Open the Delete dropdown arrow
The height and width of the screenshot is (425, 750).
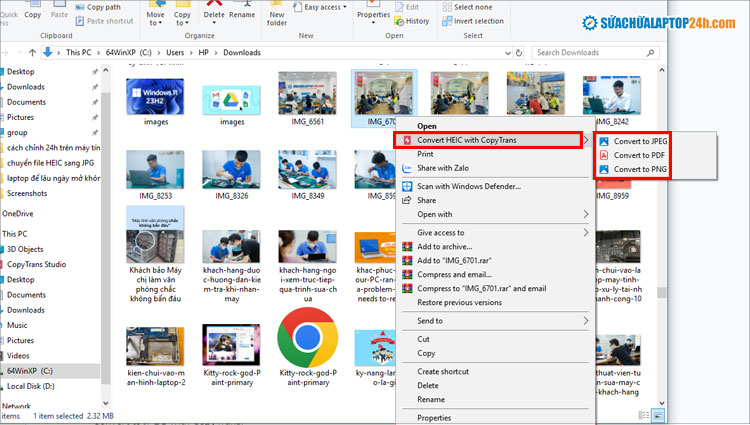point(214,23)
